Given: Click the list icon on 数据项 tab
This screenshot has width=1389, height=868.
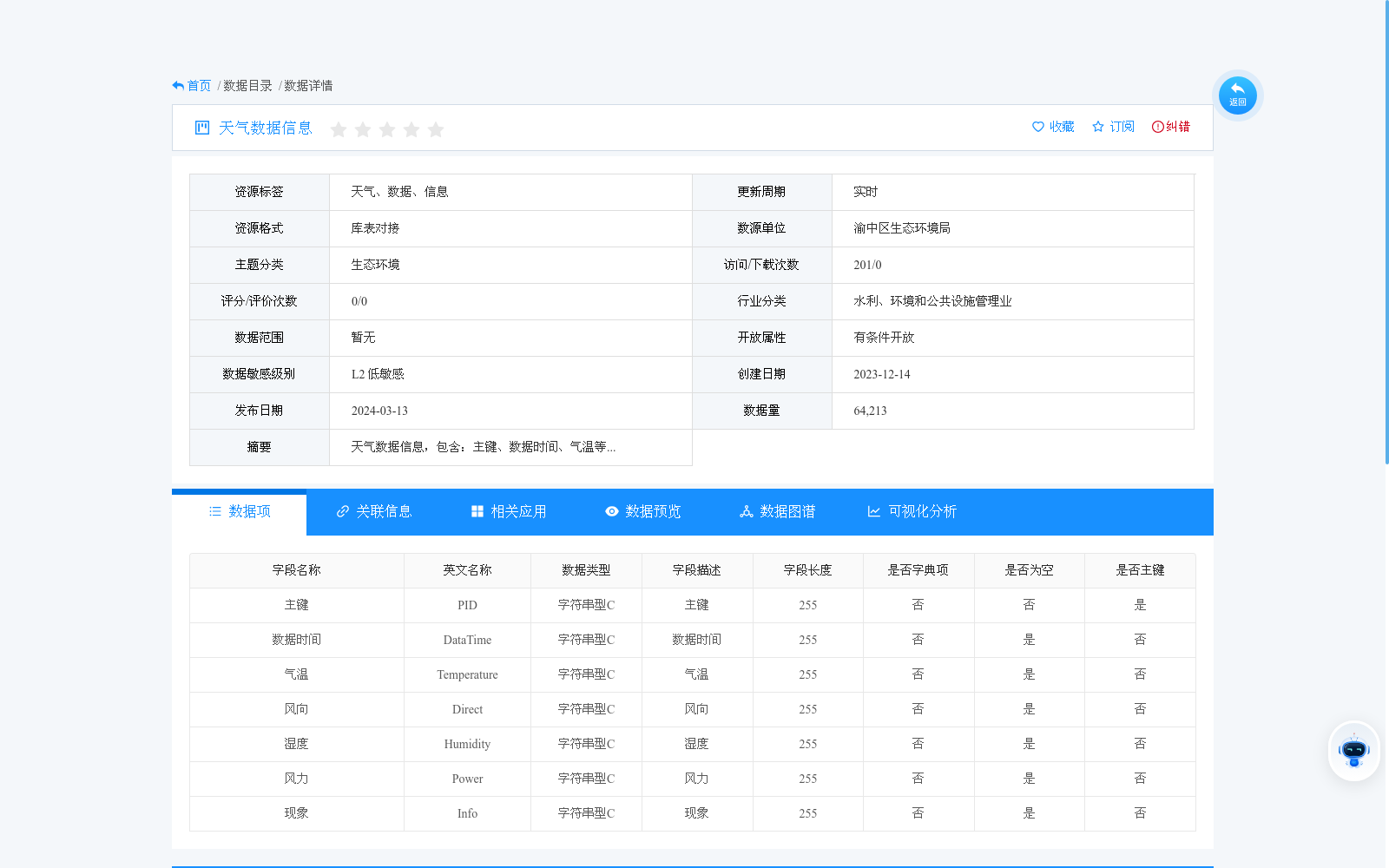Looking at the screenshot, I should point(215,512).
